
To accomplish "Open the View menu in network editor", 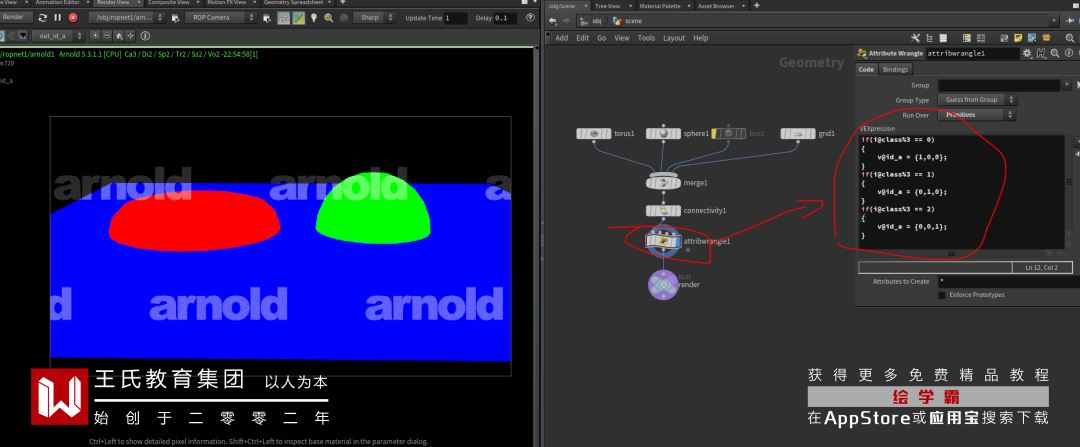I will click(x=622, y=39).
